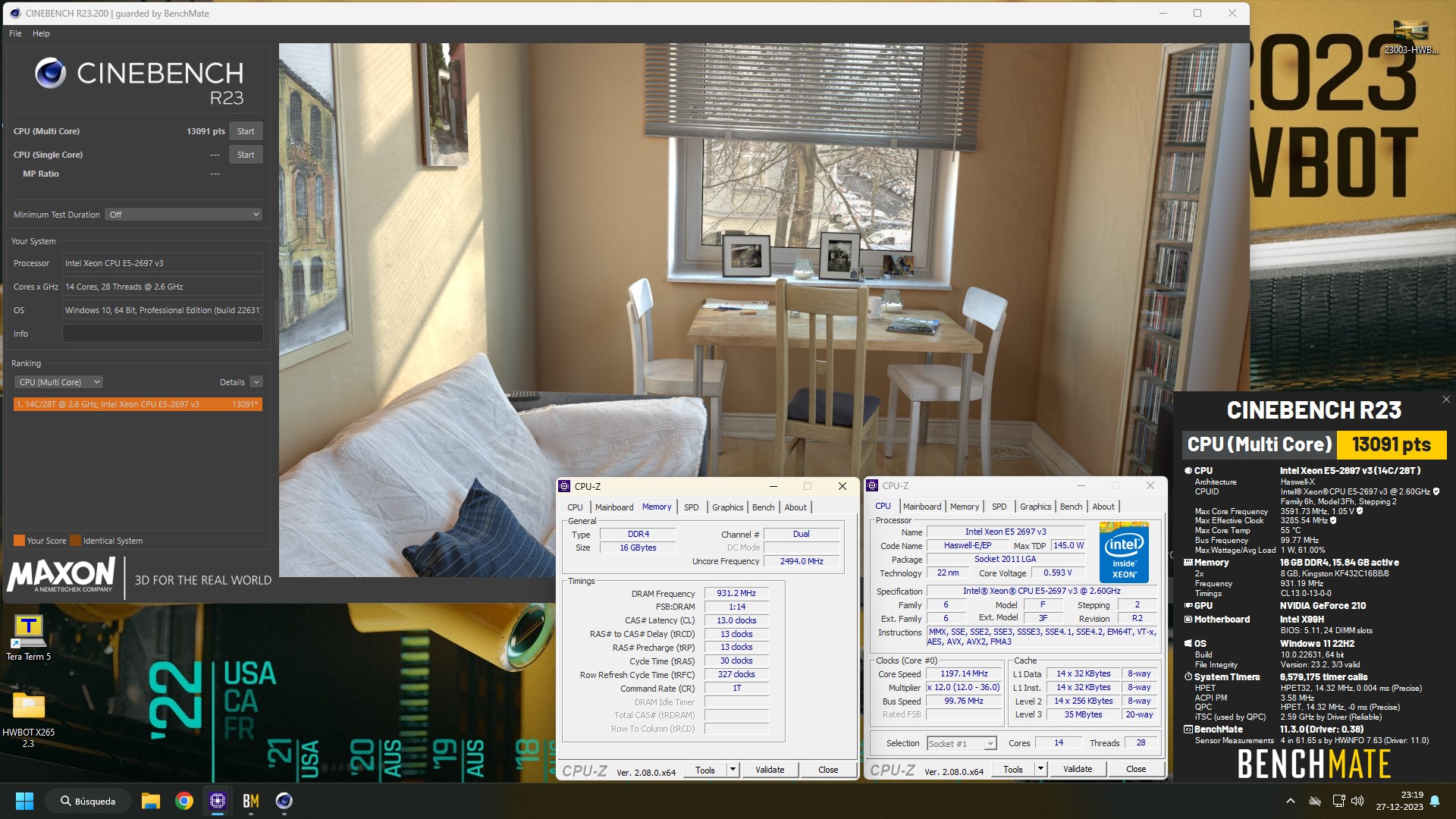
Task: Open Mainboard tab in Memory CPU-Z window
Action: [613, 507]
